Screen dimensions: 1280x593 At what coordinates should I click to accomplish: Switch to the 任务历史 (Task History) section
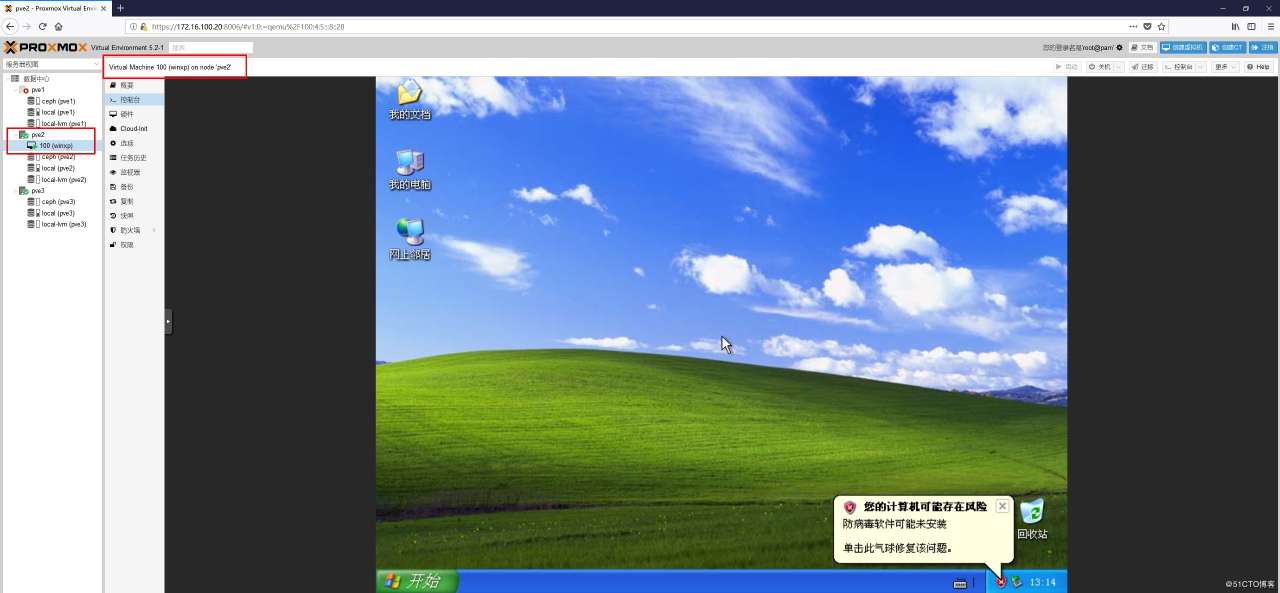click(x=130, y=156)
